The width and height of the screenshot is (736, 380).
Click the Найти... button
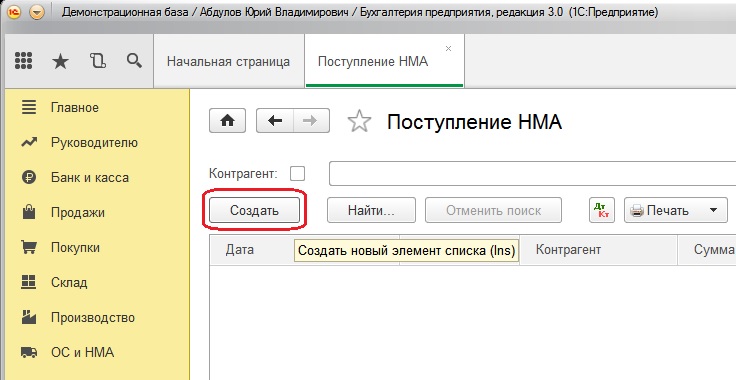[x=371, y=210]
